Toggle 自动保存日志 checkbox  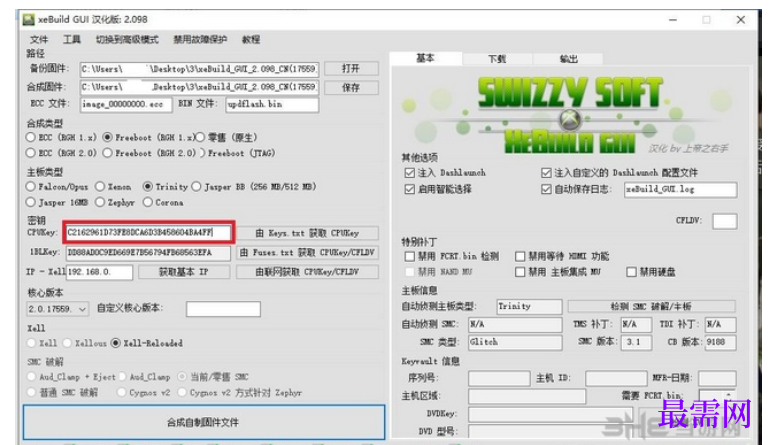click(x=546, y=189)
